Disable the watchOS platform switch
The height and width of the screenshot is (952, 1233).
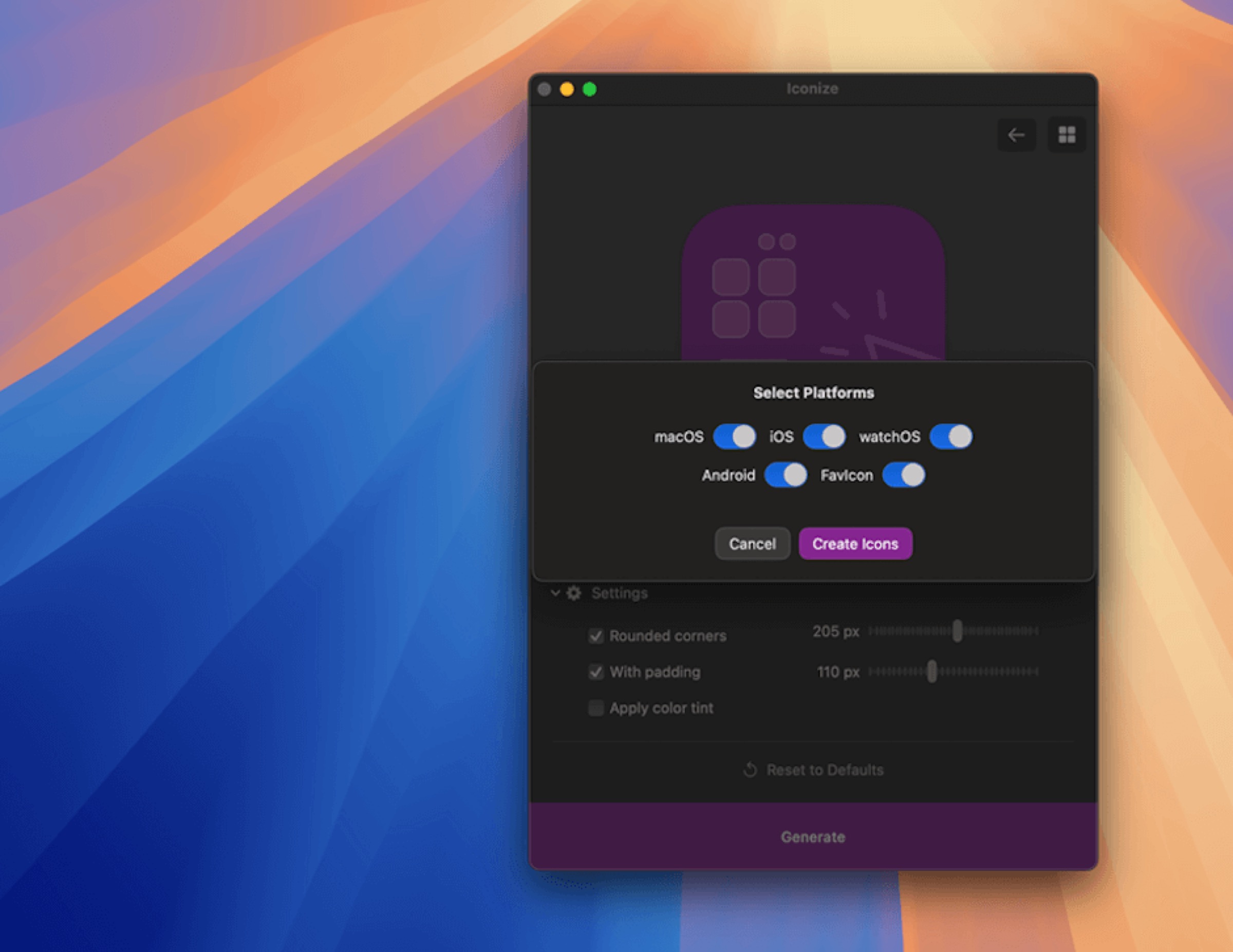(951, 437)
